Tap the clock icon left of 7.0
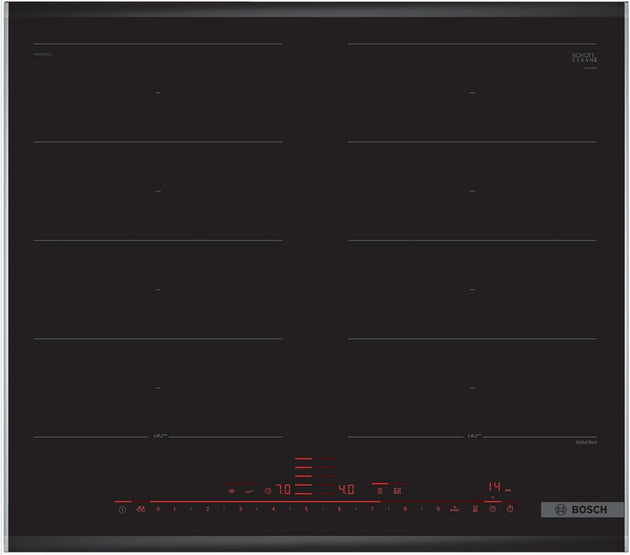 tap(267, 491)
